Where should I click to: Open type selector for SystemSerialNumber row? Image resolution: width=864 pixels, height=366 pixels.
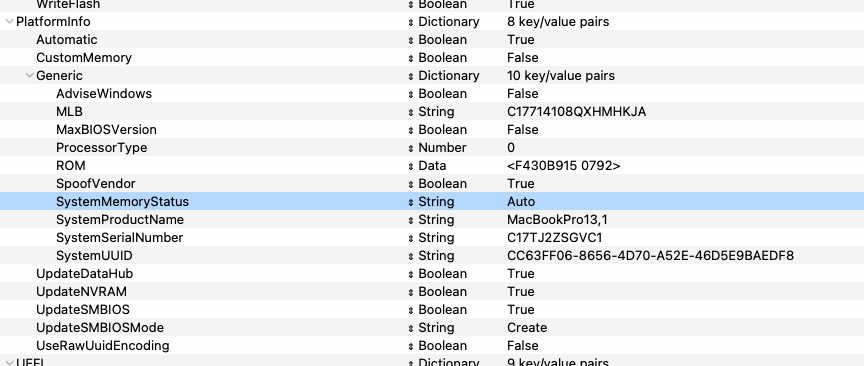click(411, 238)
